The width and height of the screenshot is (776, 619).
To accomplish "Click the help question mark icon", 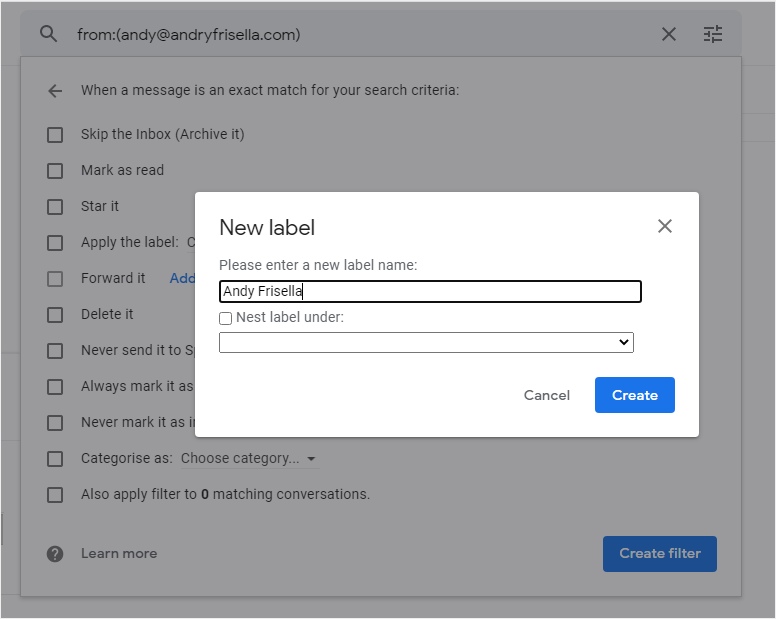I will (x=55, y=553).
